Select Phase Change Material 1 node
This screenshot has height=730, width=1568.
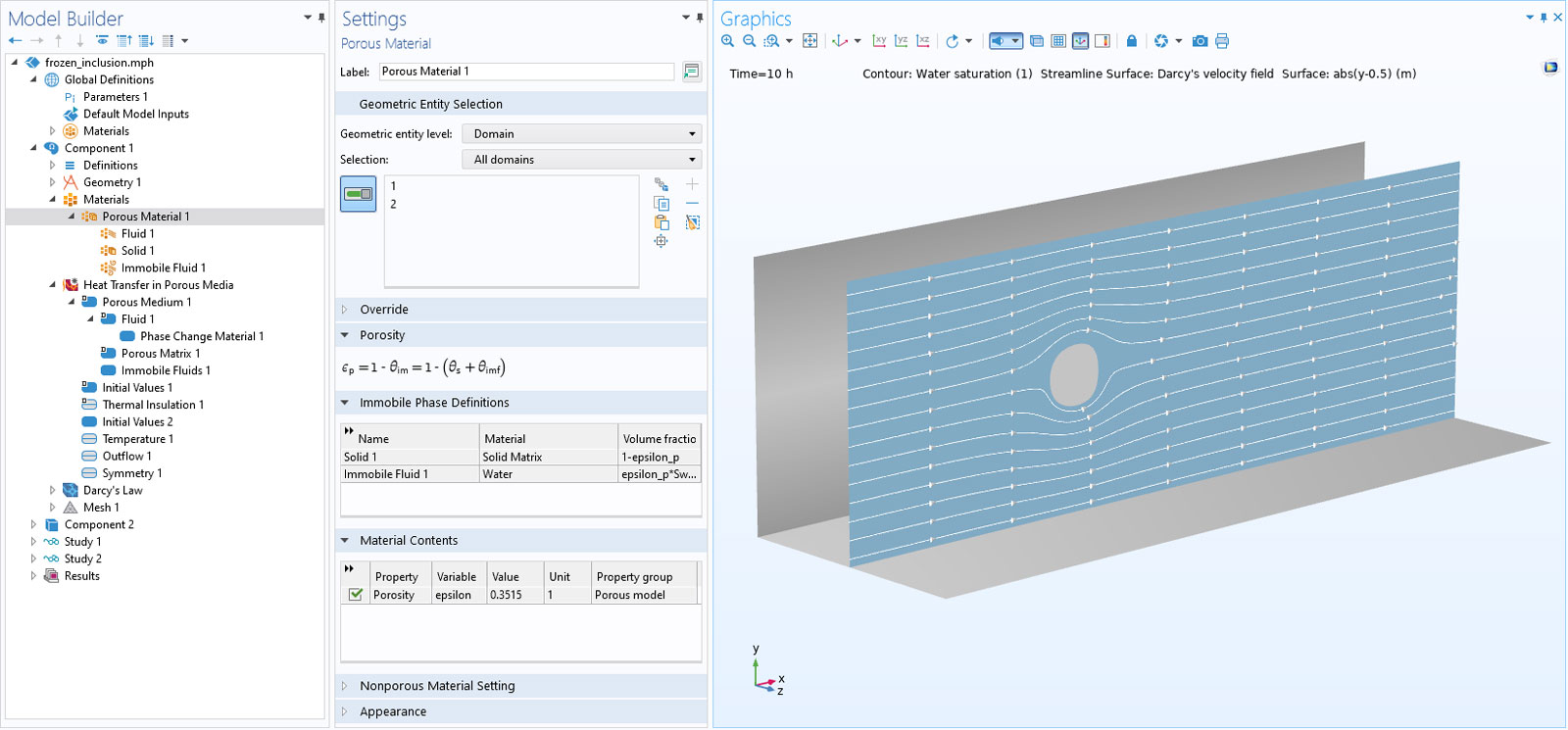pos(201,336)
